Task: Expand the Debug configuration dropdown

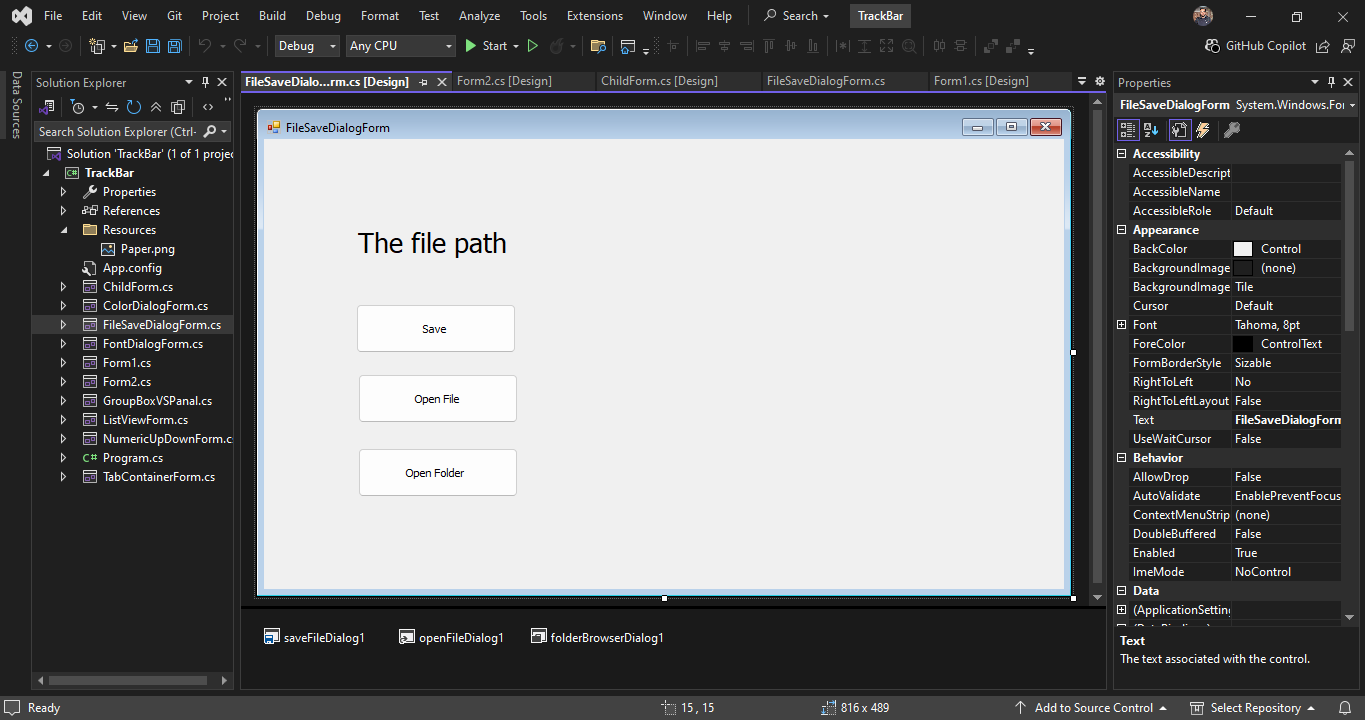Action: (333, 46)
